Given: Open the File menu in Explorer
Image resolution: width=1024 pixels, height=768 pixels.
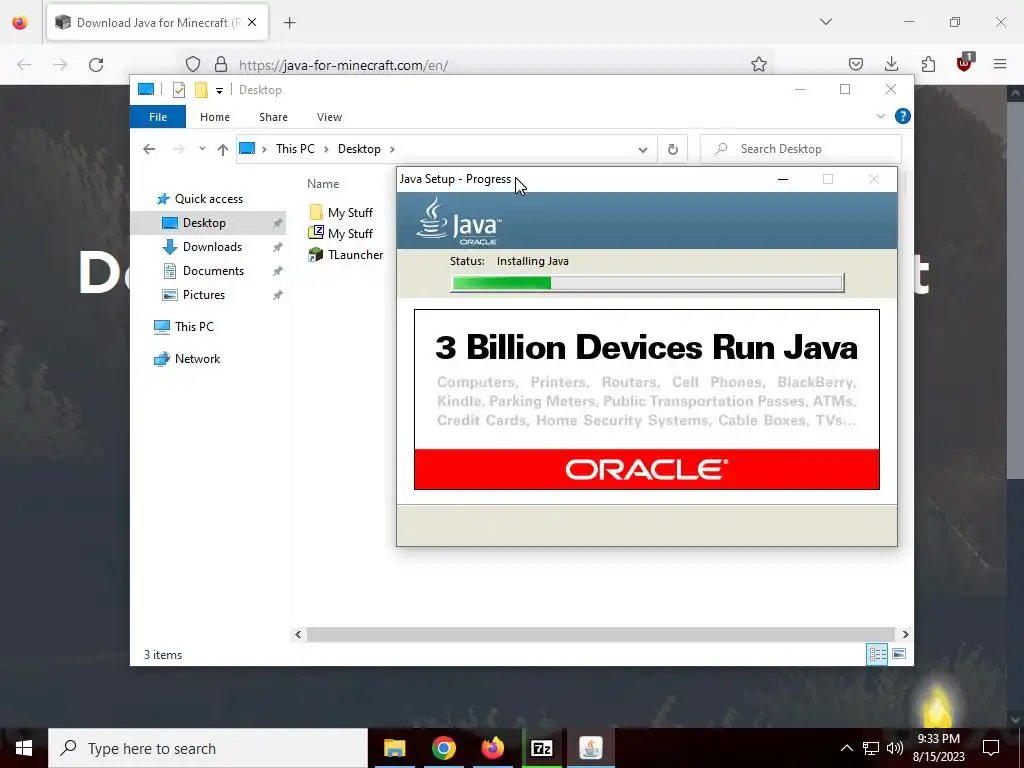Looking at the screenshot, I should (x=158, y=117).
